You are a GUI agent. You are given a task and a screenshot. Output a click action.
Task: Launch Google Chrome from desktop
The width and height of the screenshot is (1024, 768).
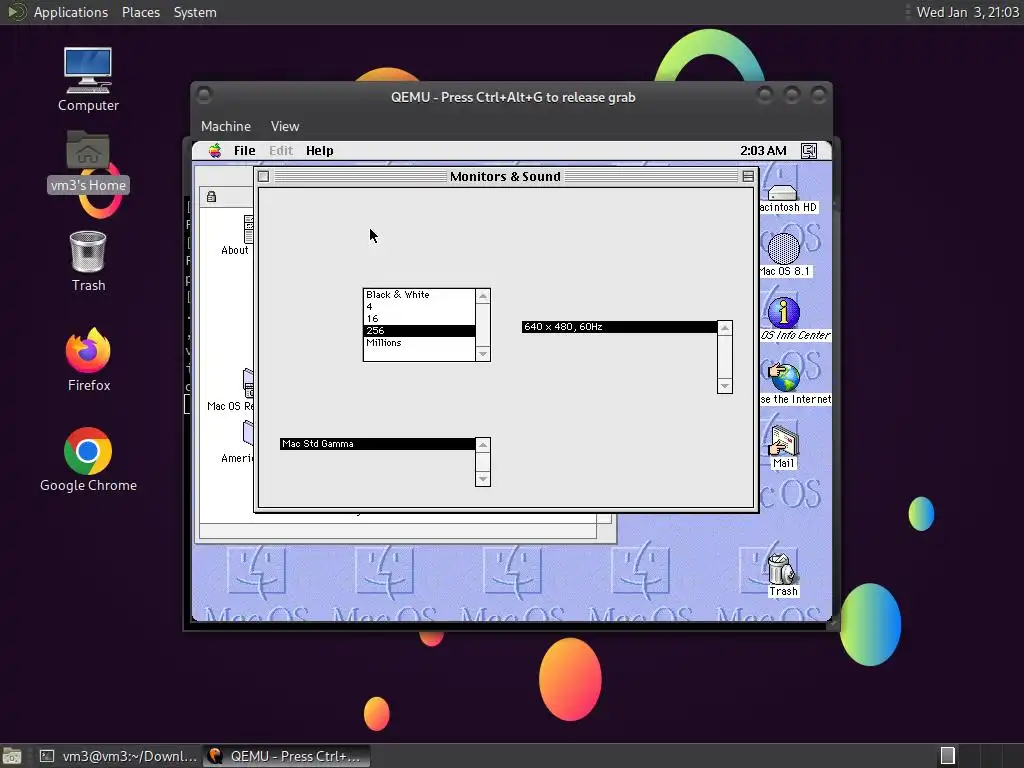coord(88,451)
